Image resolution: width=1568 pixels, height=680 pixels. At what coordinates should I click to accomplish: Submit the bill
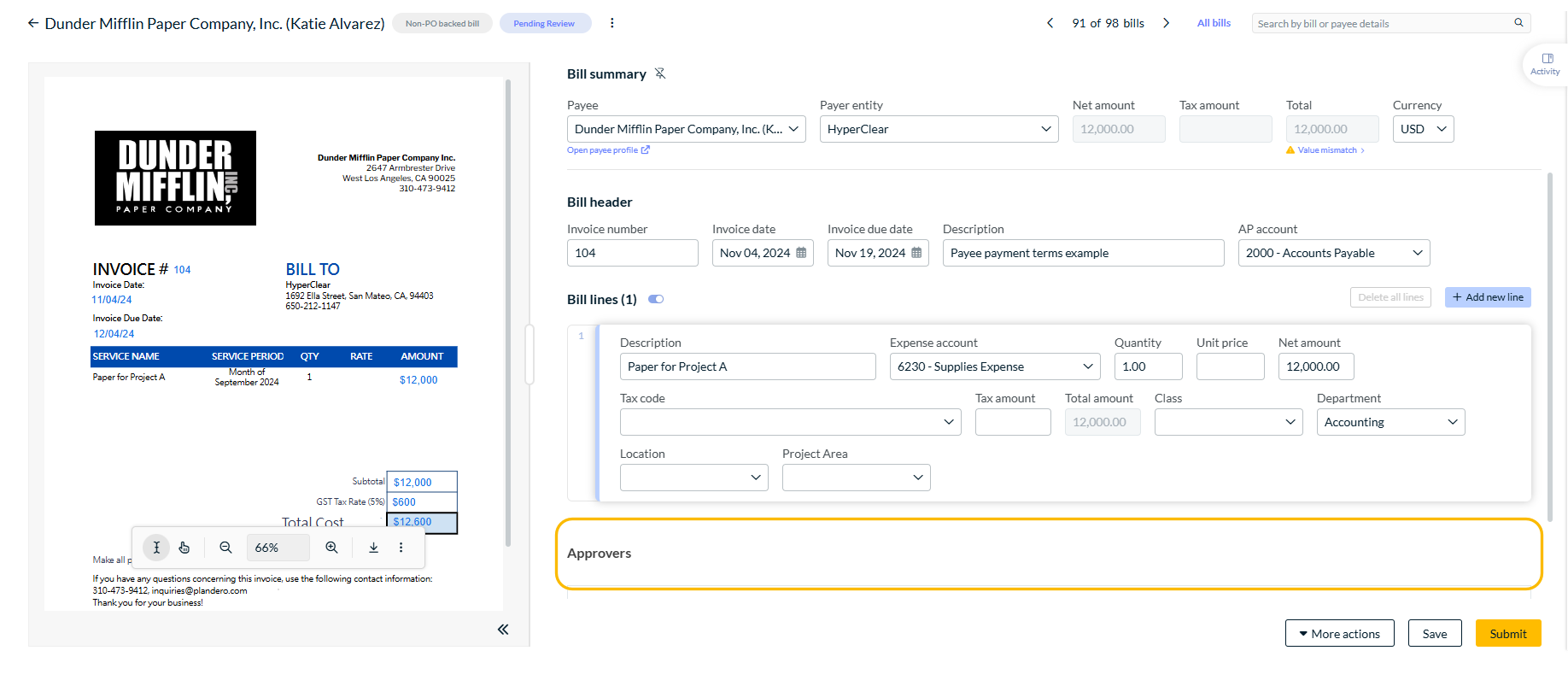(1508, 633)
